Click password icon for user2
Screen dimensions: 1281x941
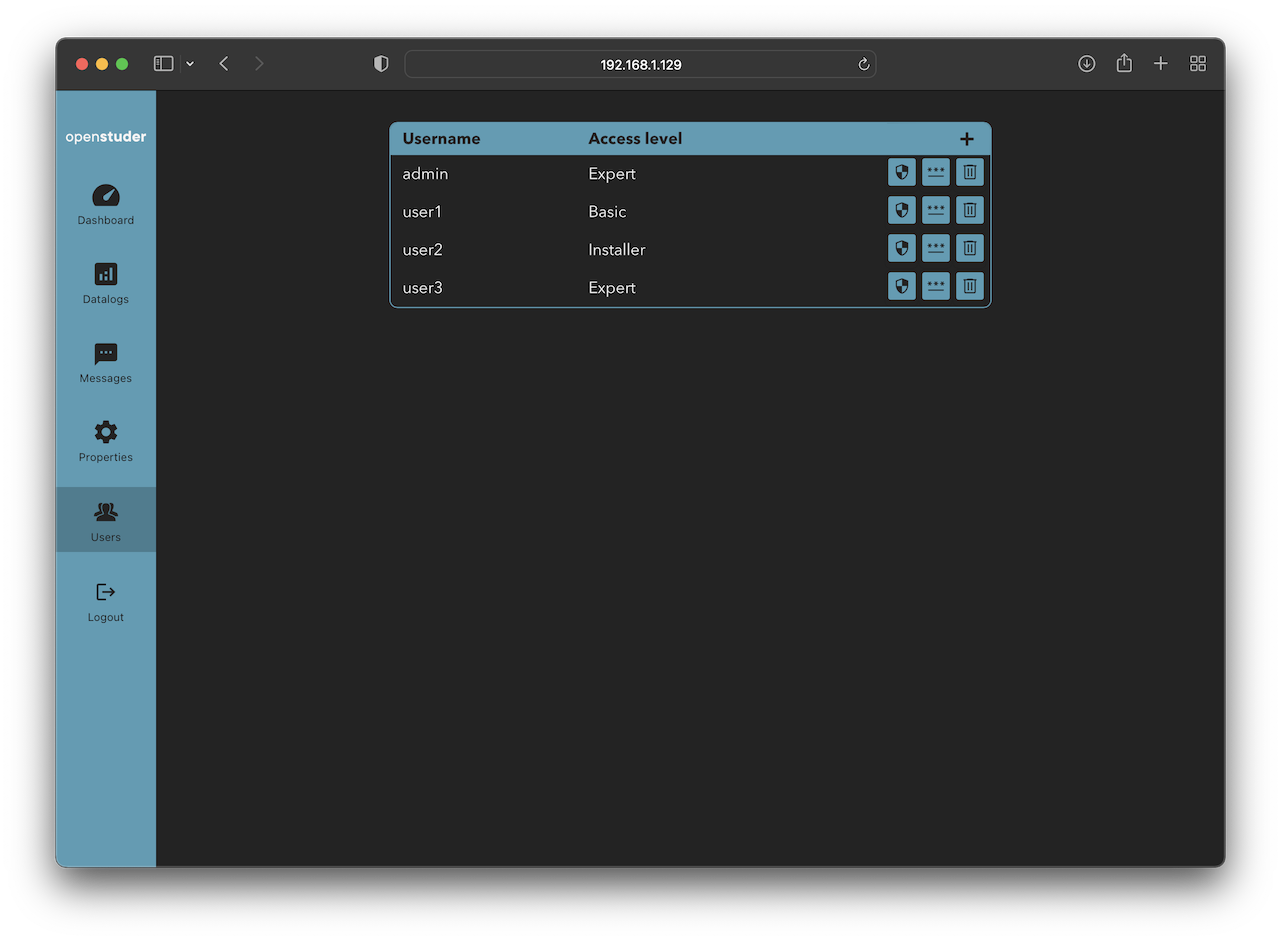pos(935,248)
